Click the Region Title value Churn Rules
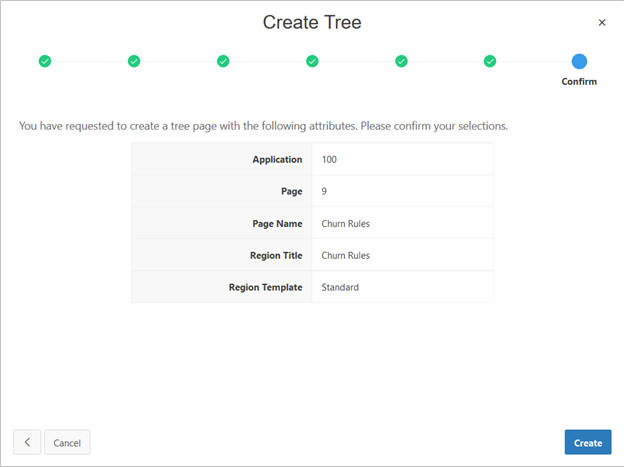This screenshot has height=467, width=624. coord(345,255)
